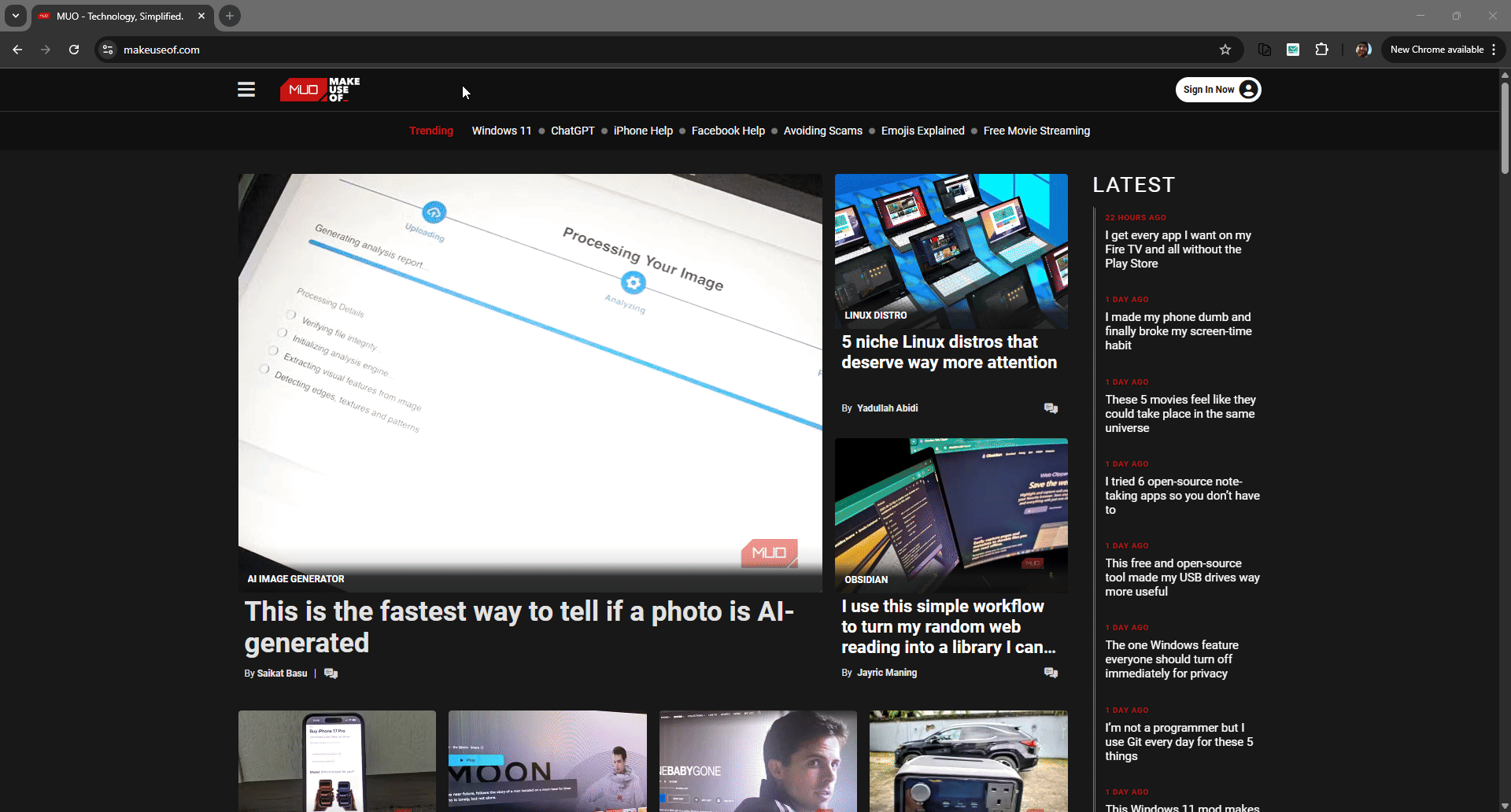Close the MUO browser tab
The width and height of the screenshot is (1511, 812).
pyautogui.click(x=201, y=16)
